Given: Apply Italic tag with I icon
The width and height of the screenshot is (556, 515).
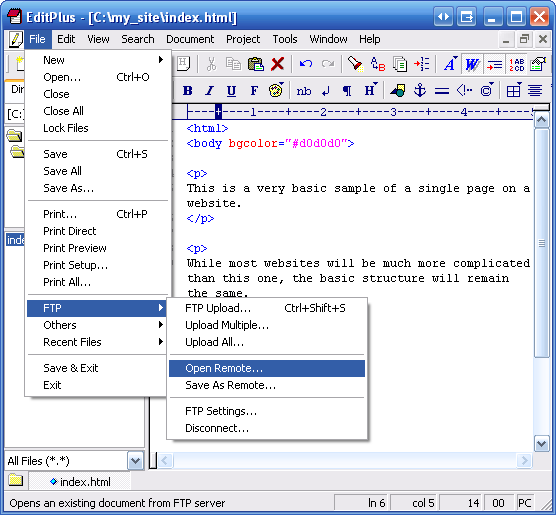Looking at the screenshot, I should (210, 91).
